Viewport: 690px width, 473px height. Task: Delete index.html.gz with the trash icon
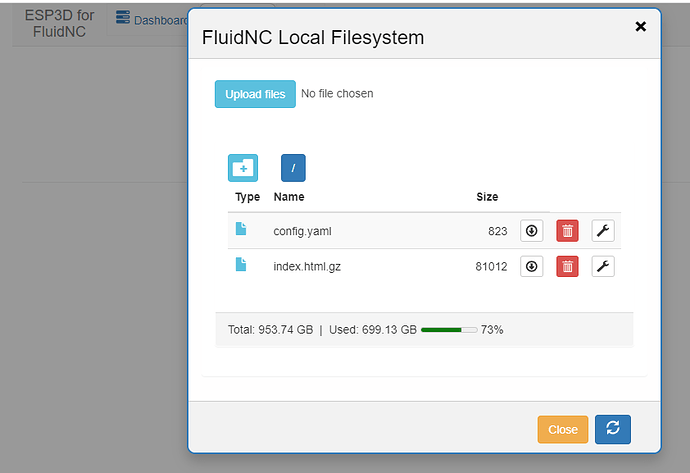pyautogui.click(x=567, y=266)
